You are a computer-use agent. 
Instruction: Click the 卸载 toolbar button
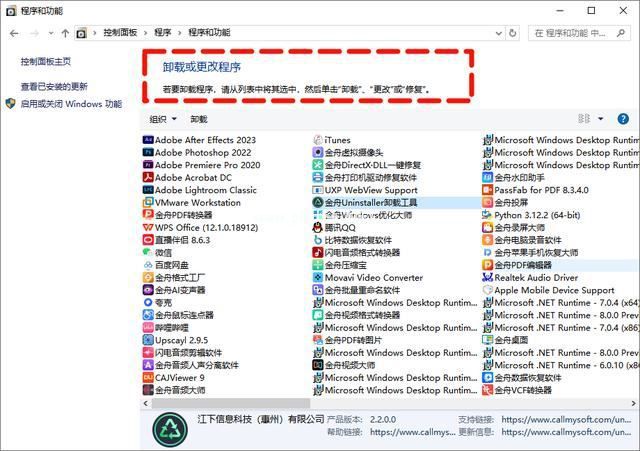(199, 119)
